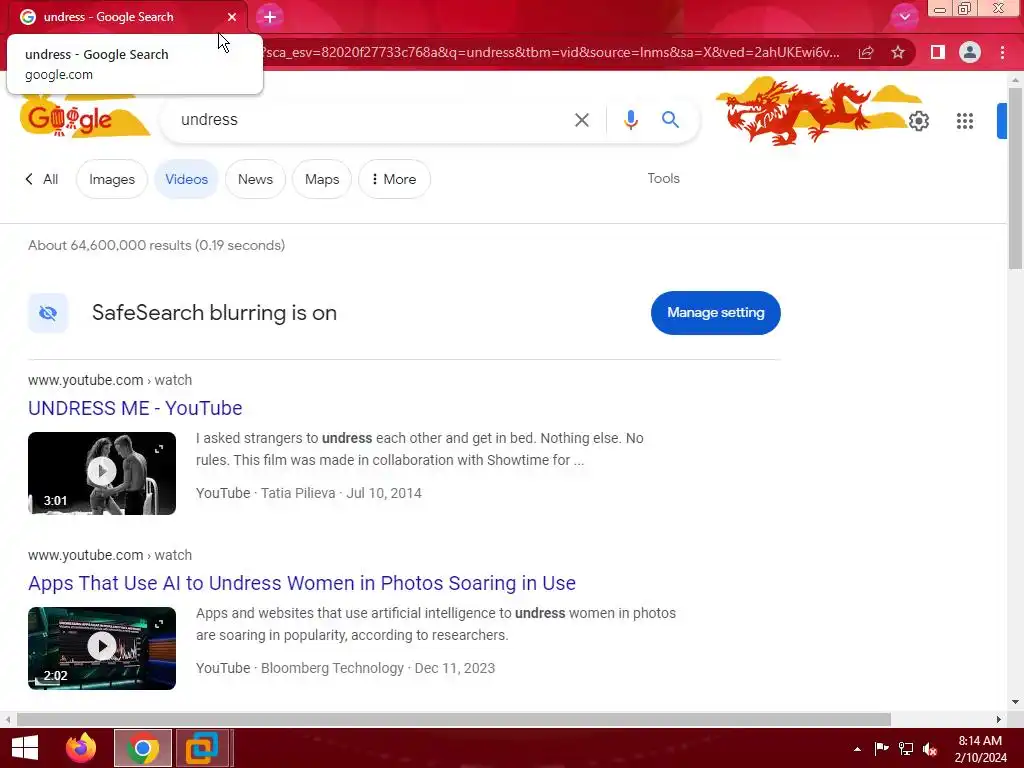This screenshot has height=768, width=1024.
Task: Open the Chrome profile avatar
Action: pyautogui.click(x=970, y=52)
